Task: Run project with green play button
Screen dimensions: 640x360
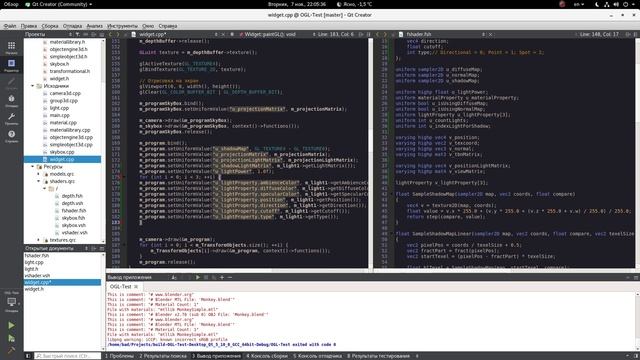Action: [11, 325]
